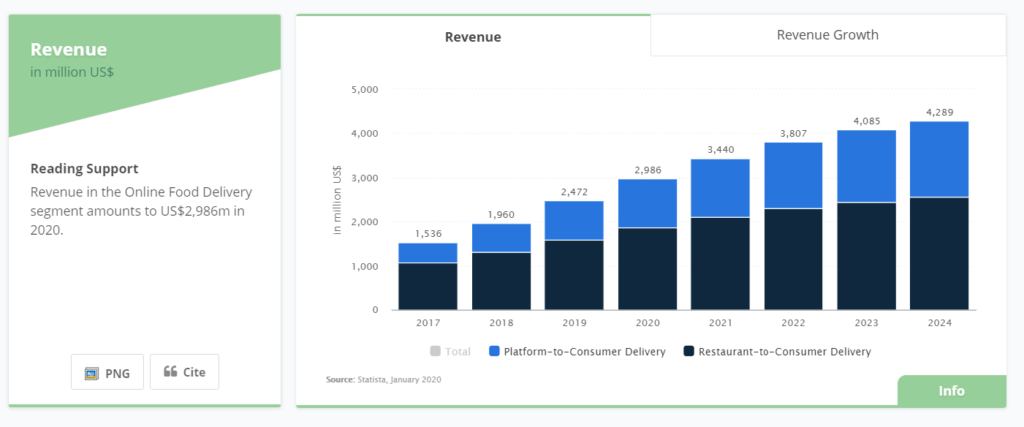This screenshot has height=427, width=1024.
Task: Switch to the Revenue Growth tab
Action: point(827,35)
